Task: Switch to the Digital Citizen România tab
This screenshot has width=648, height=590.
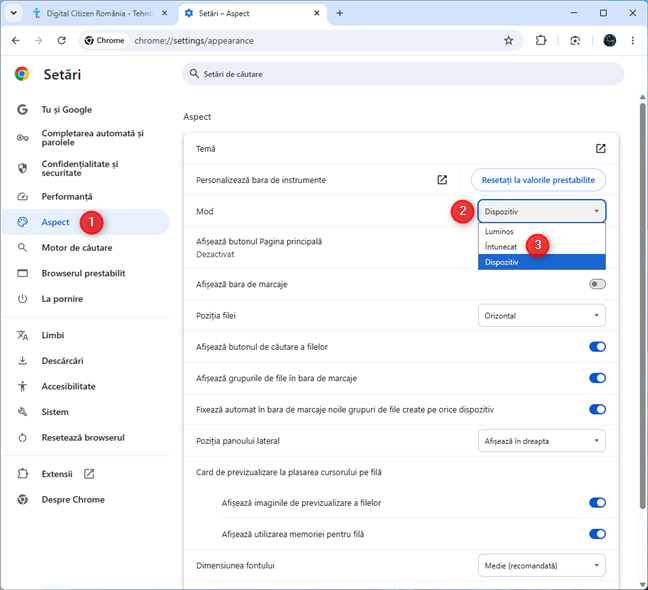Action: (99, 13)
